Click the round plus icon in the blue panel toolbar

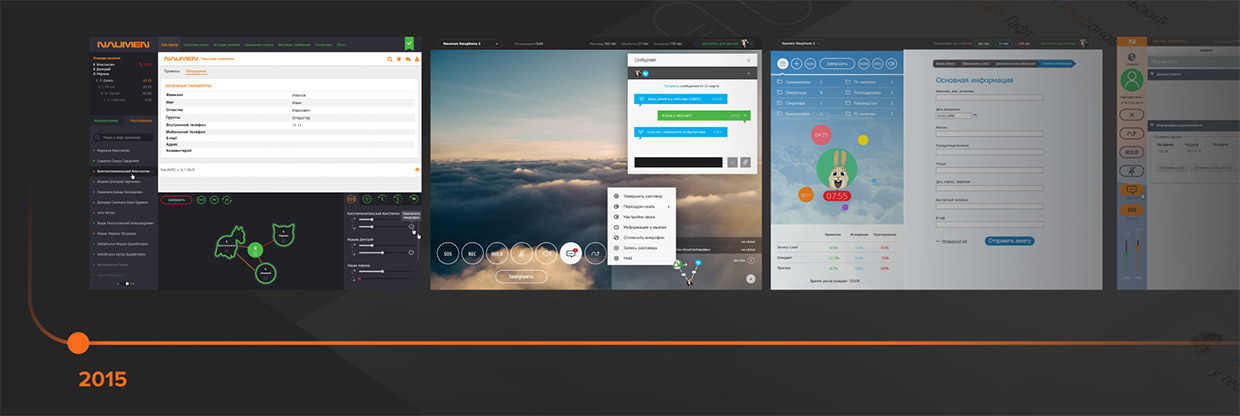[x=797, y=64]
